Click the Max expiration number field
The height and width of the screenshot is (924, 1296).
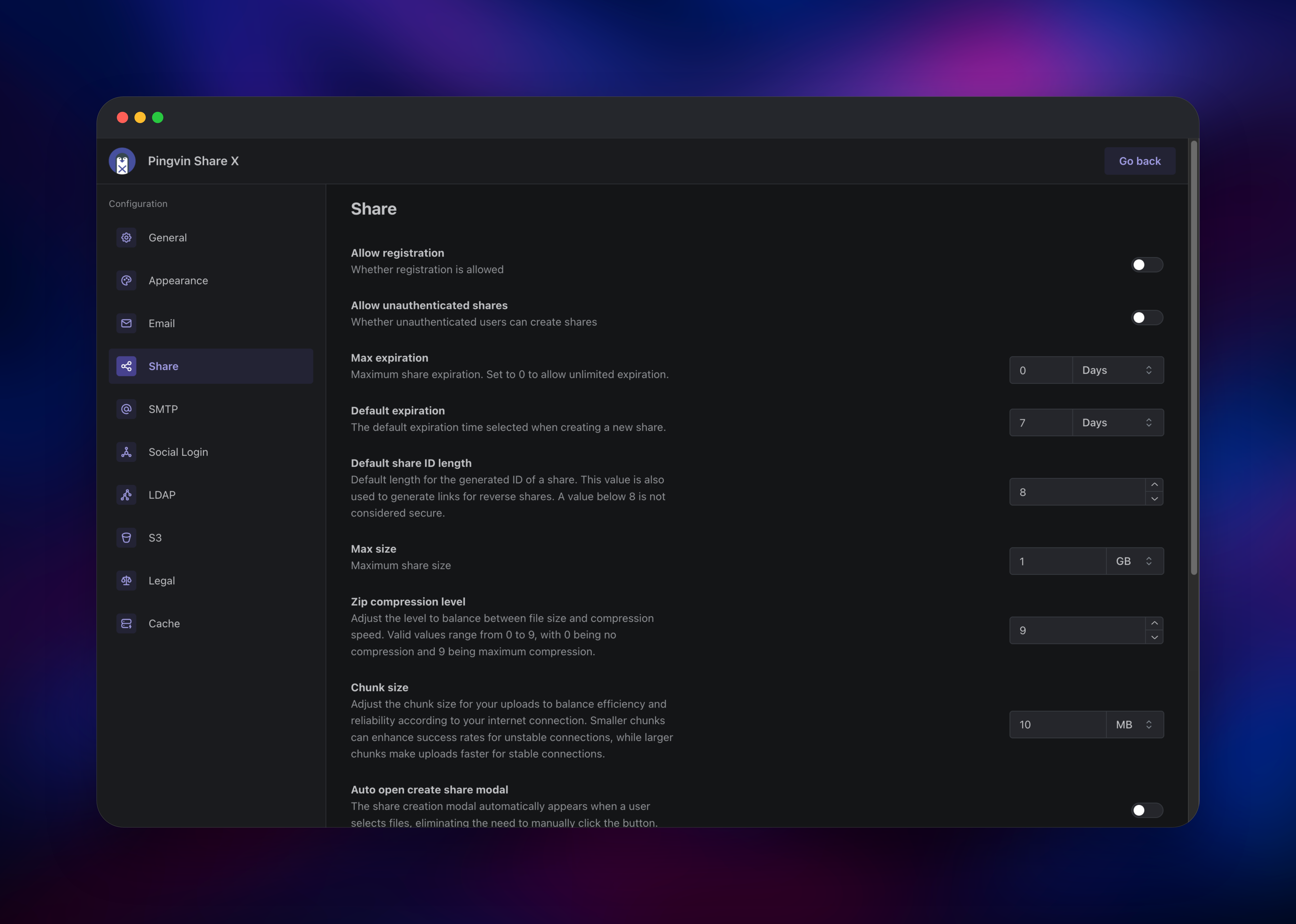click(x=1041, y=370)
